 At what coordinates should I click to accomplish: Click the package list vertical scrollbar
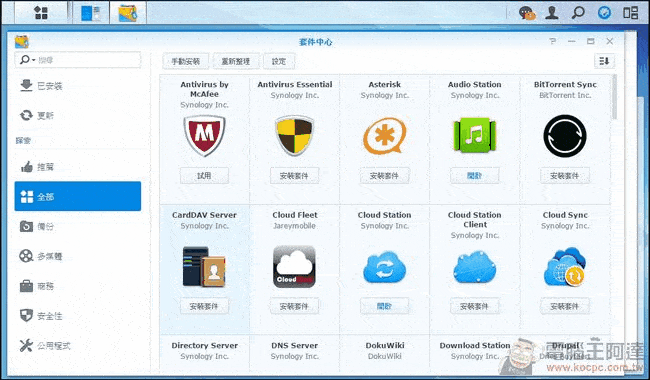pyautogui.click(x=614, y=97)
